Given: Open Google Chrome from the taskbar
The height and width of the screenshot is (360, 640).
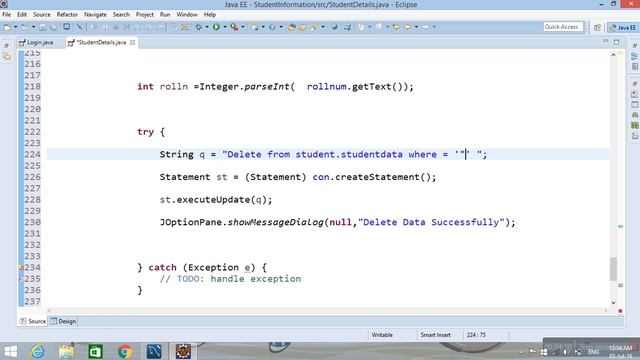Looking at the screenshot, I should pyautogui.click(x=125, y=351).
